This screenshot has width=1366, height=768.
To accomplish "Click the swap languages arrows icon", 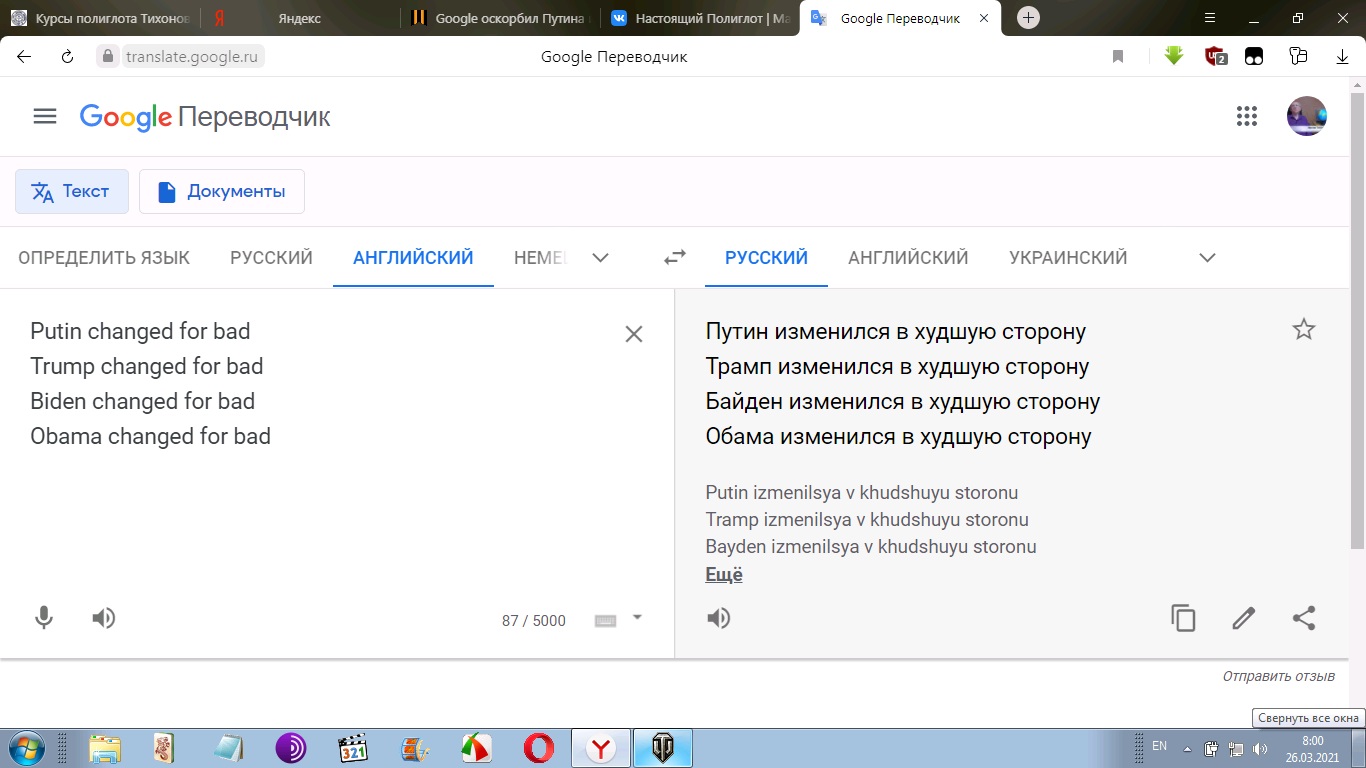I will (x=675, y=257).
